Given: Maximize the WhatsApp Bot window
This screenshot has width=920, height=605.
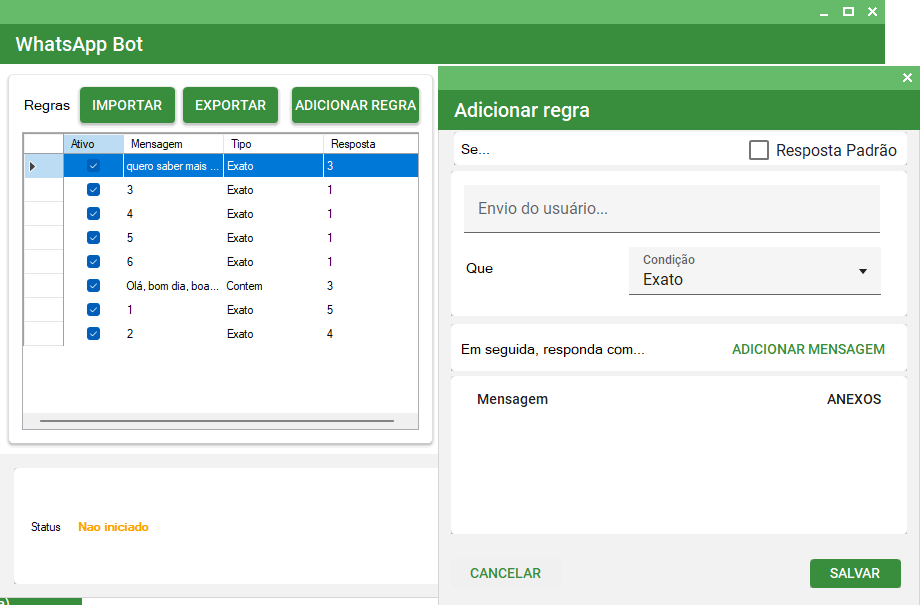Looking at the screenshot, I should coord(848,12).
